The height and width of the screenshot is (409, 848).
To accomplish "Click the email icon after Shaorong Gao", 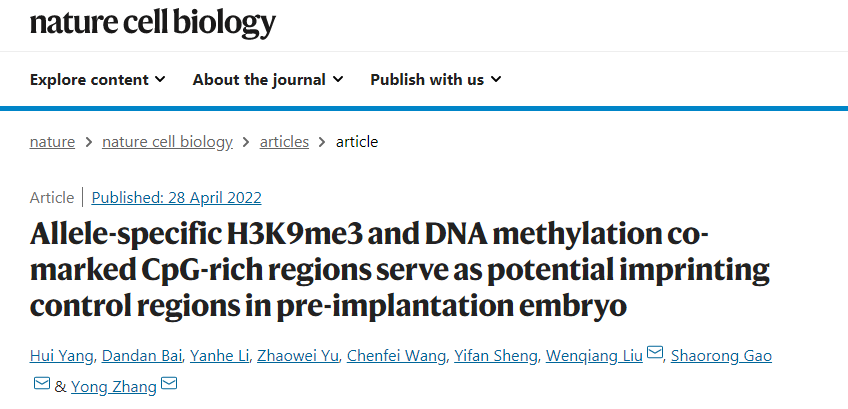I will 41,384.
